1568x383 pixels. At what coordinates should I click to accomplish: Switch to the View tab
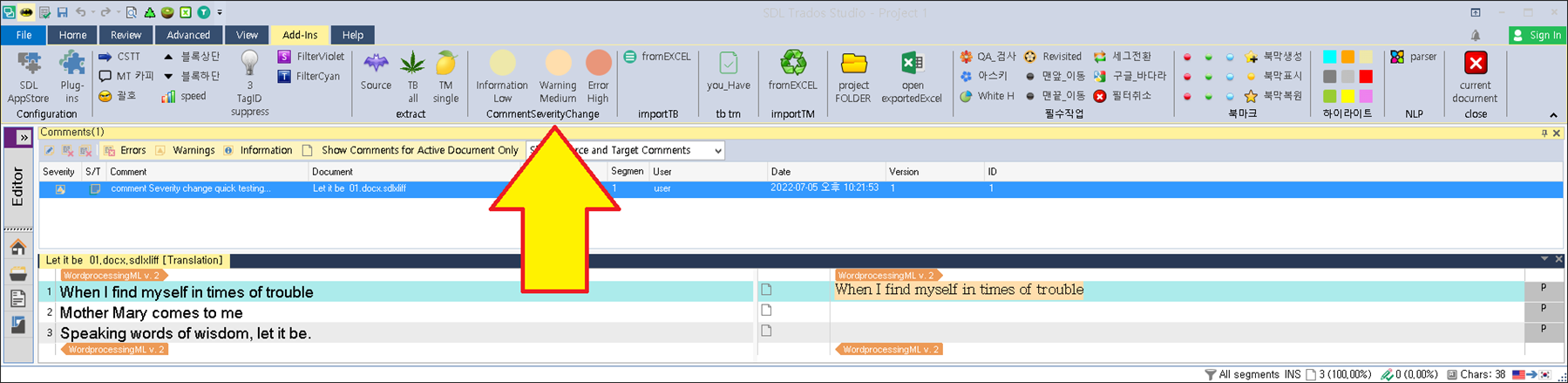coord(247,35)
